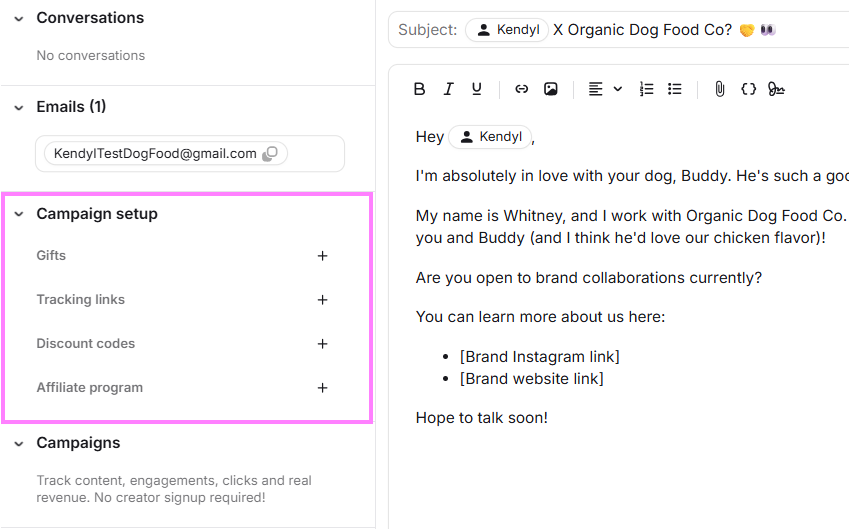Click the 'No conversations' text
The width and height of the screenshot is (849, 529).
90,55
